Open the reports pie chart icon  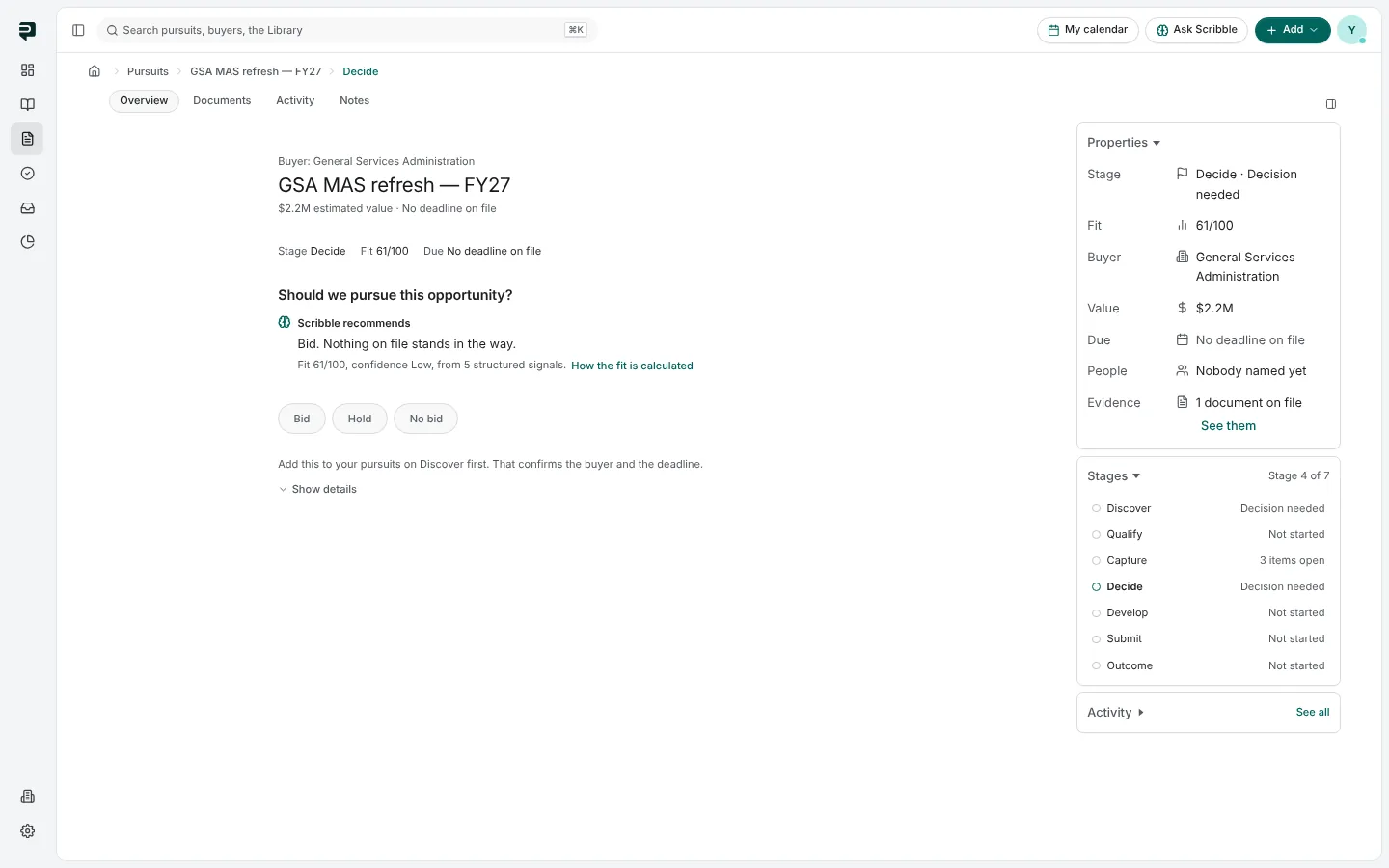pyautogui.click(x=27, y=242)
